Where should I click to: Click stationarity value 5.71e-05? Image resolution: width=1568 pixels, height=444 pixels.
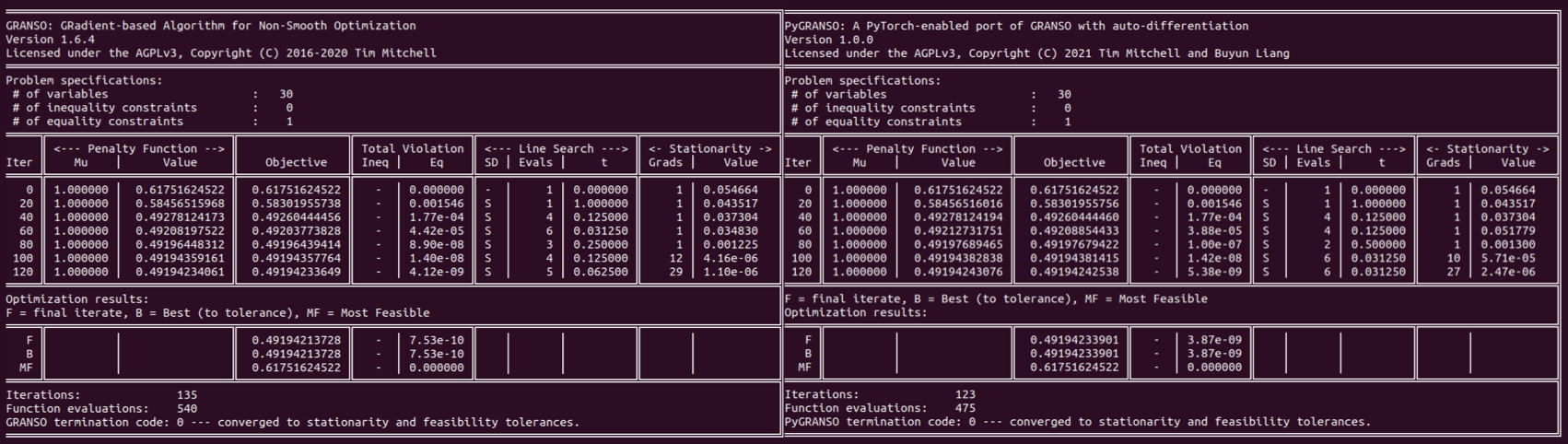1509,258
